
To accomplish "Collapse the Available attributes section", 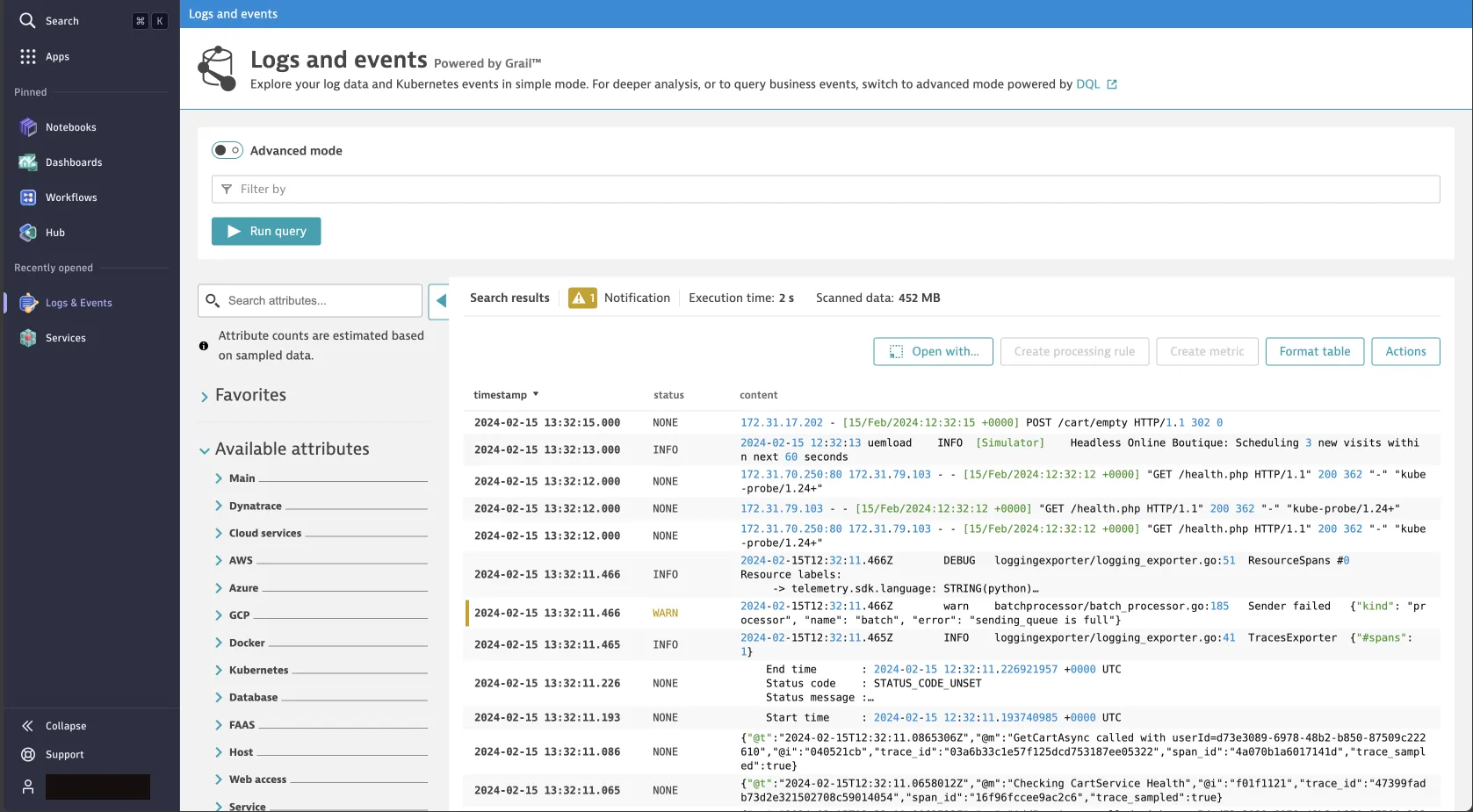I will point(205,450).
